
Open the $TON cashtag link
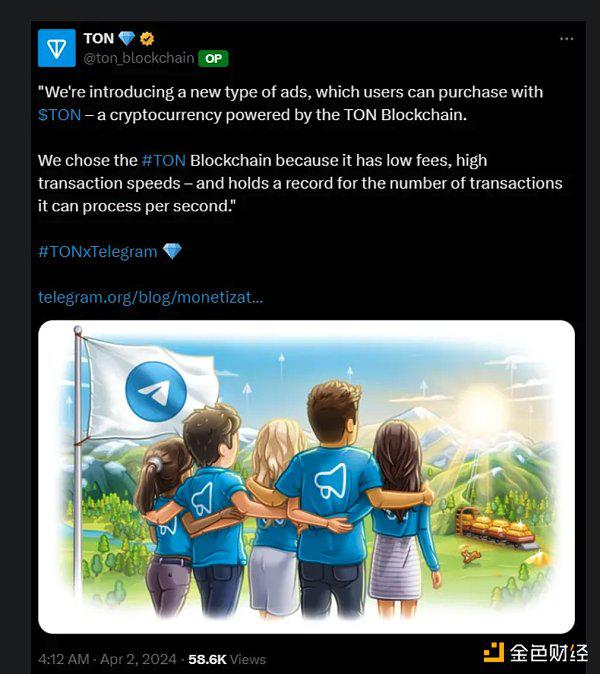[x=59, y=115]
